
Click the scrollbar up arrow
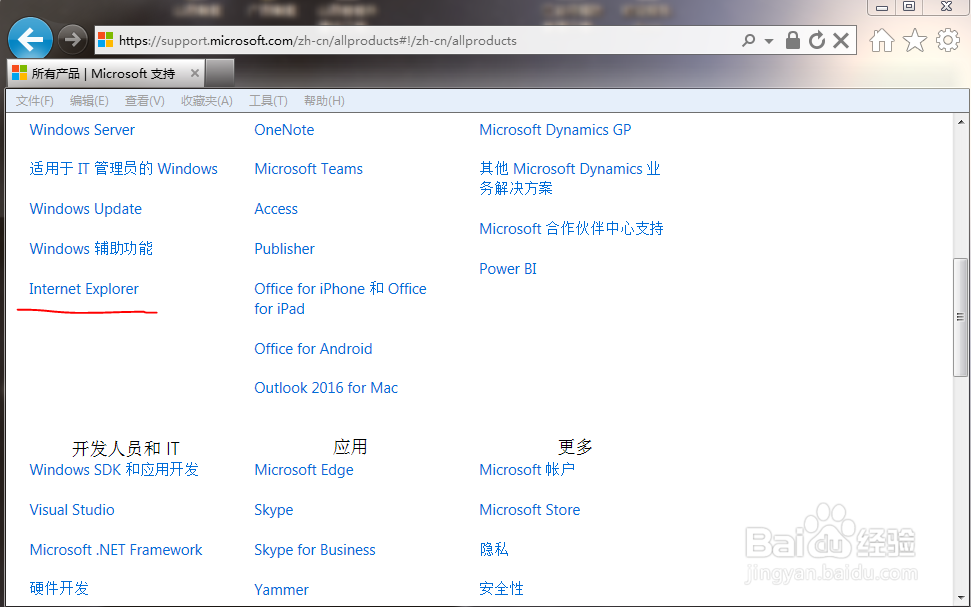(x=960, y=122)
